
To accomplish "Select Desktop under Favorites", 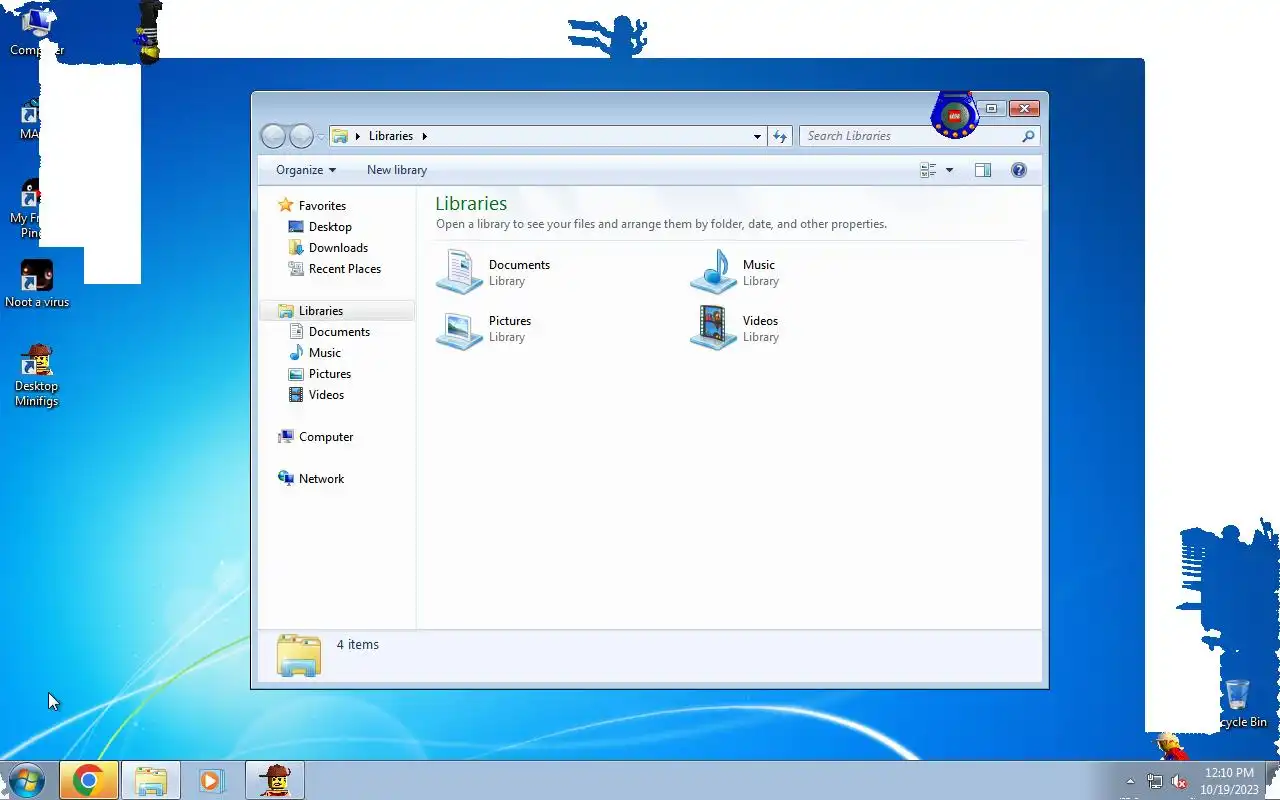I will tap(330, 227).
